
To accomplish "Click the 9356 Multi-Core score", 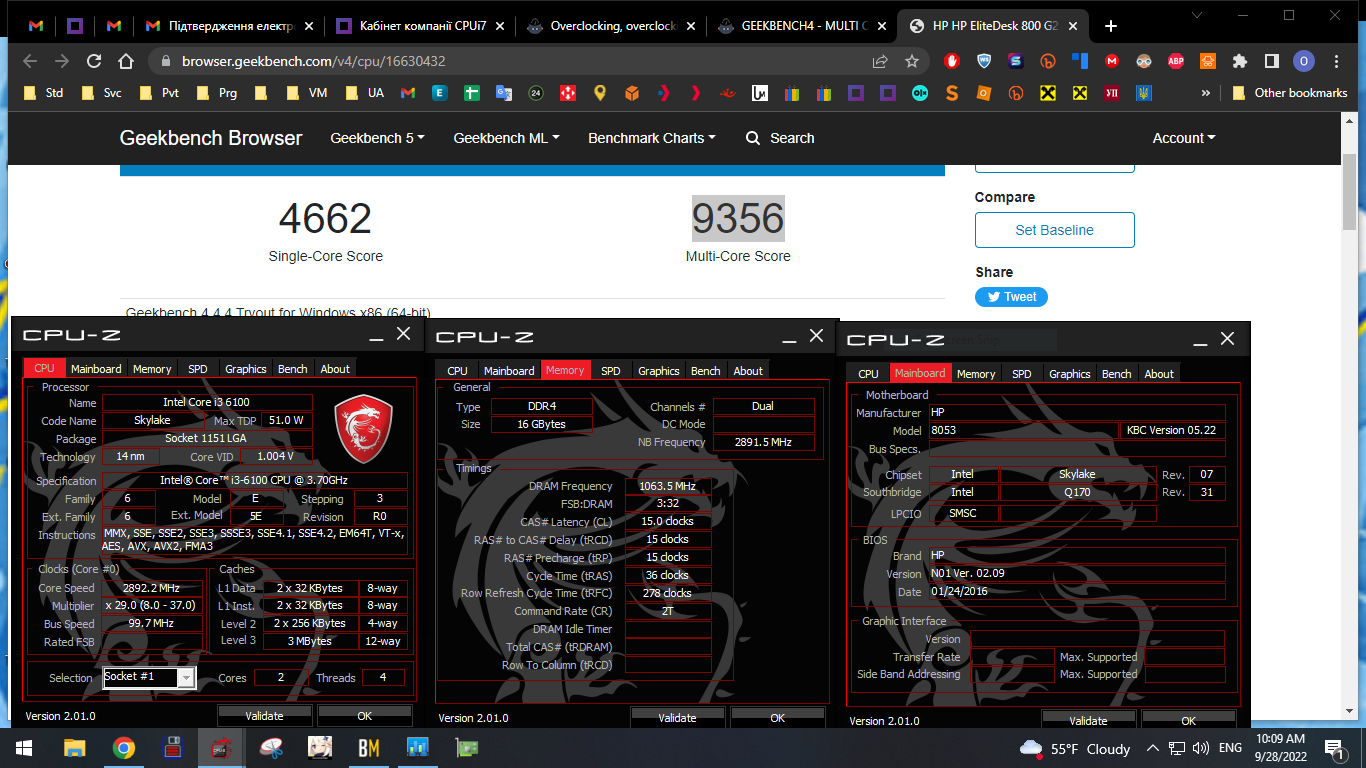I will 738,219.
